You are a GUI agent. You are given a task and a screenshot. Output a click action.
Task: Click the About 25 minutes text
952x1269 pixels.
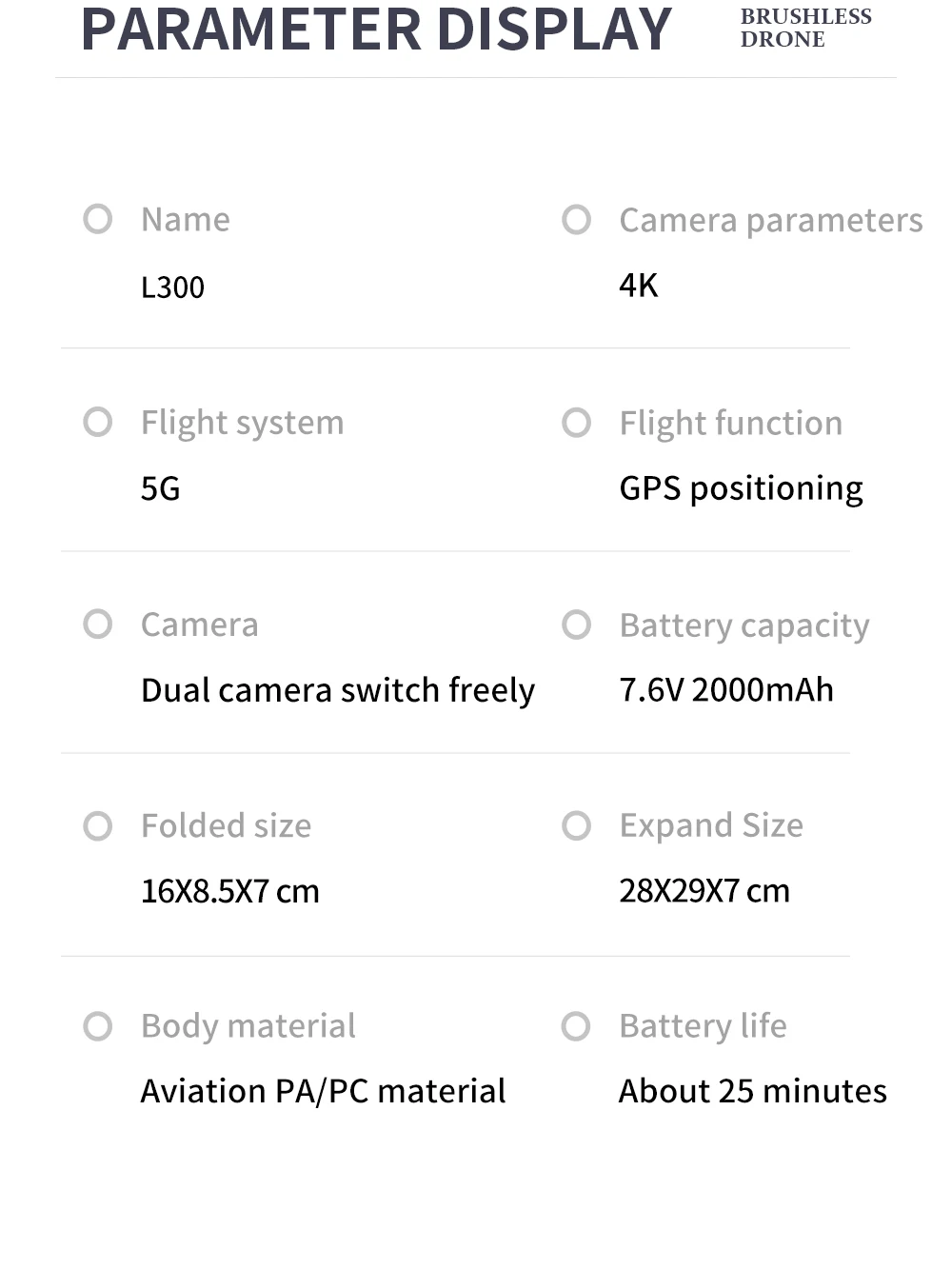[x=752, y=1091]
